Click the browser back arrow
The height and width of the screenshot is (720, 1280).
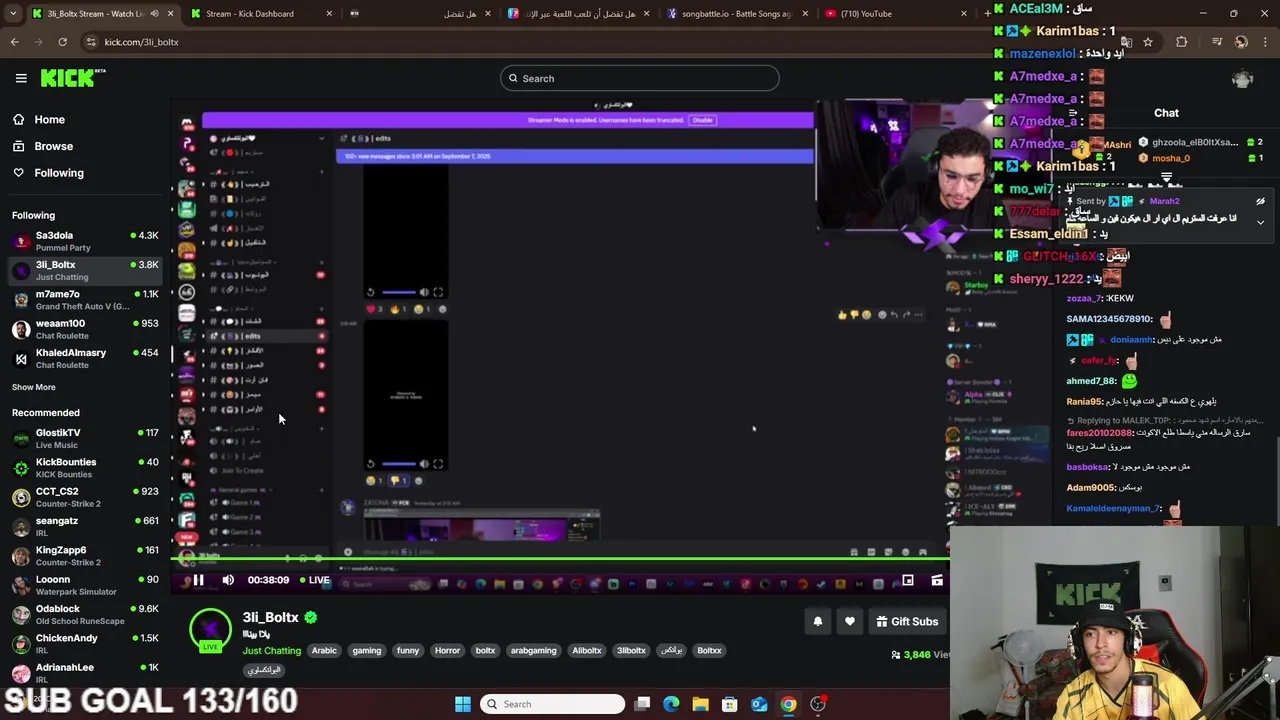(14, 42)
